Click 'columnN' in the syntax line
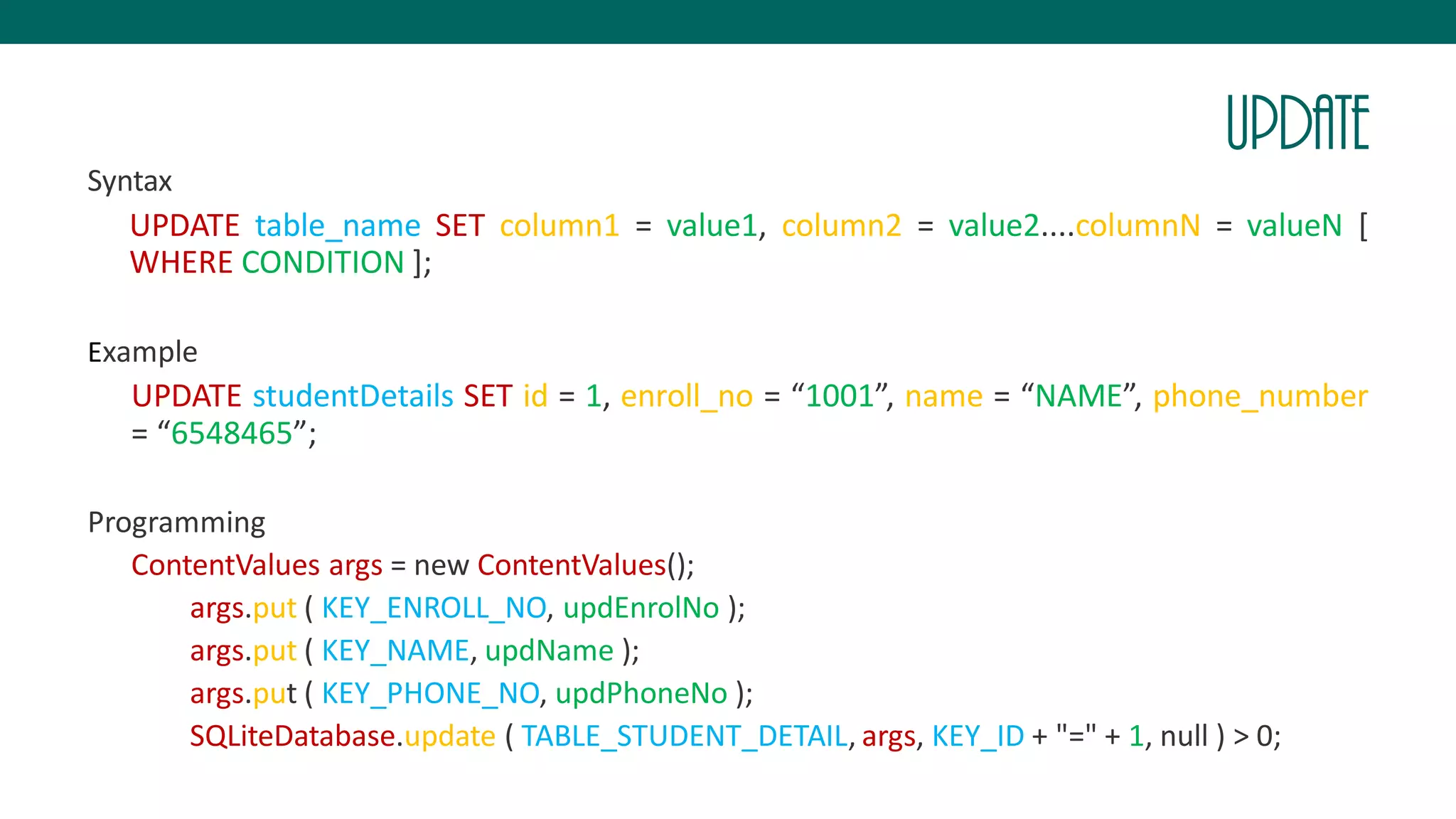The width and height of the screenshot is (1456, 819). (1137, 225)
